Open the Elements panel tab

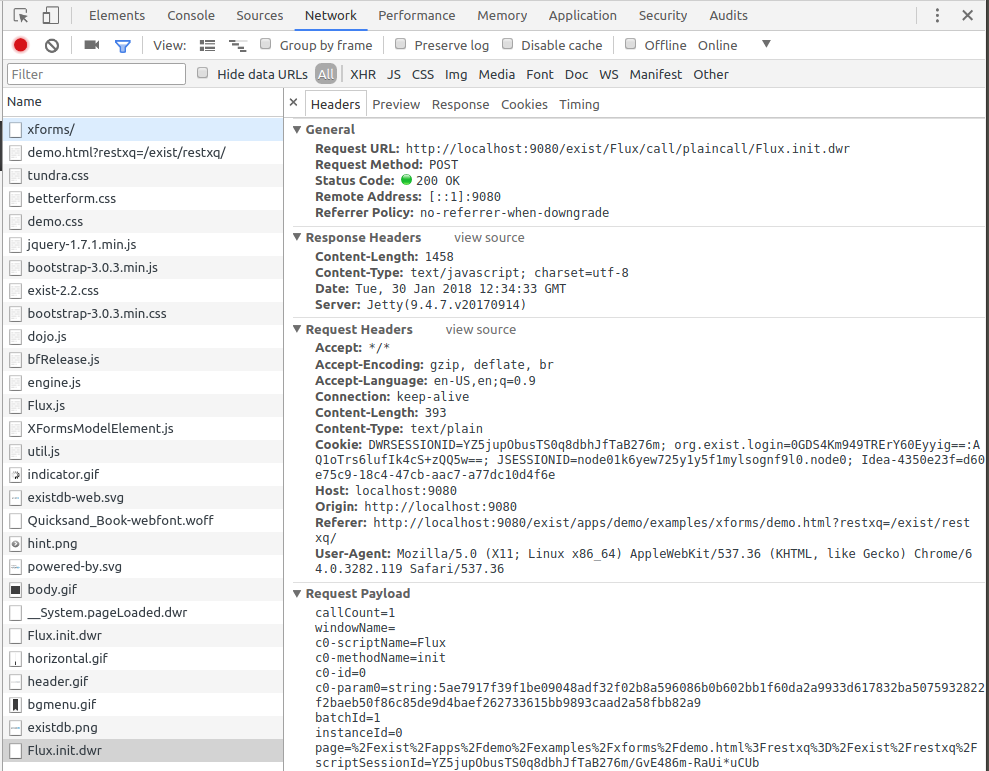click(117, 15)
